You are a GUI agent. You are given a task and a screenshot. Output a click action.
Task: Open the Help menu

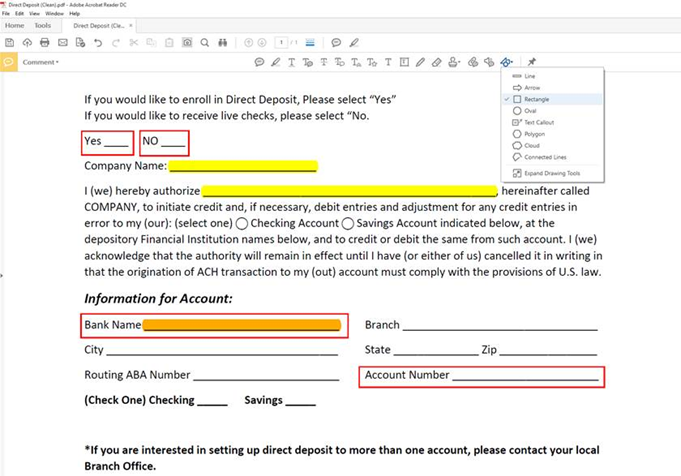75,13
